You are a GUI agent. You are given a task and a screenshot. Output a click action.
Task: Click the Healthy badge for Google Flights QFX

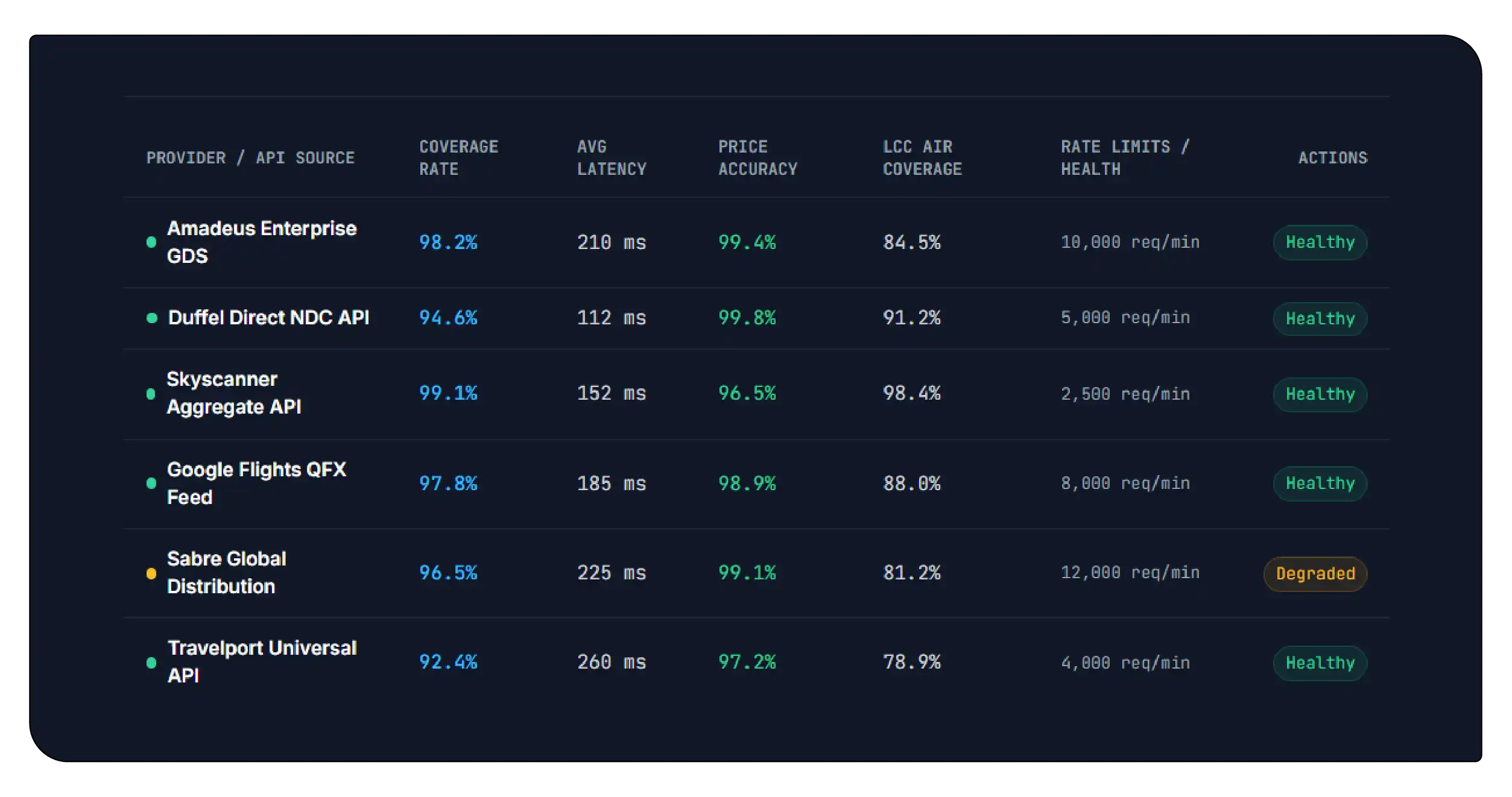1320,484
